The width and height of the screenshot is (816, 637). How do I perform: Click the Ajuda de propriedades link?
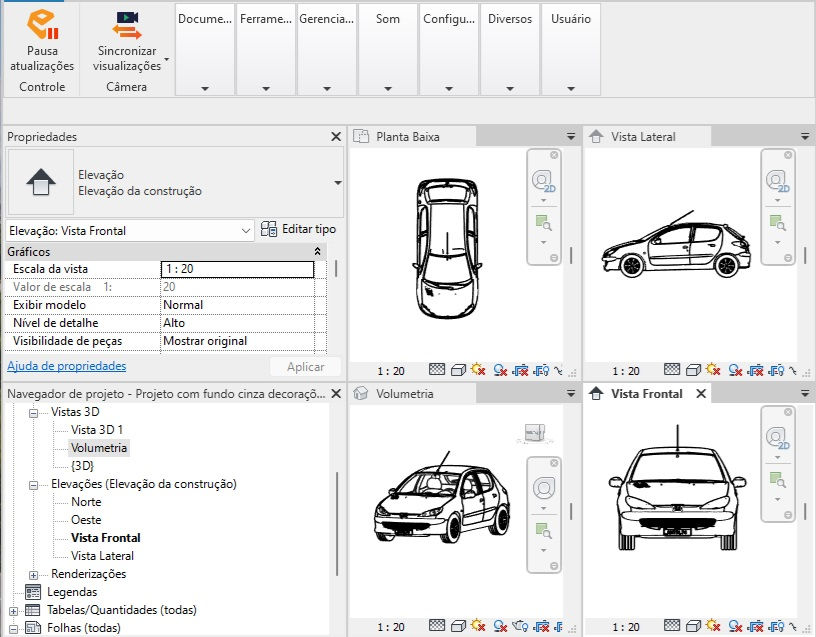(x=67, y=366)
